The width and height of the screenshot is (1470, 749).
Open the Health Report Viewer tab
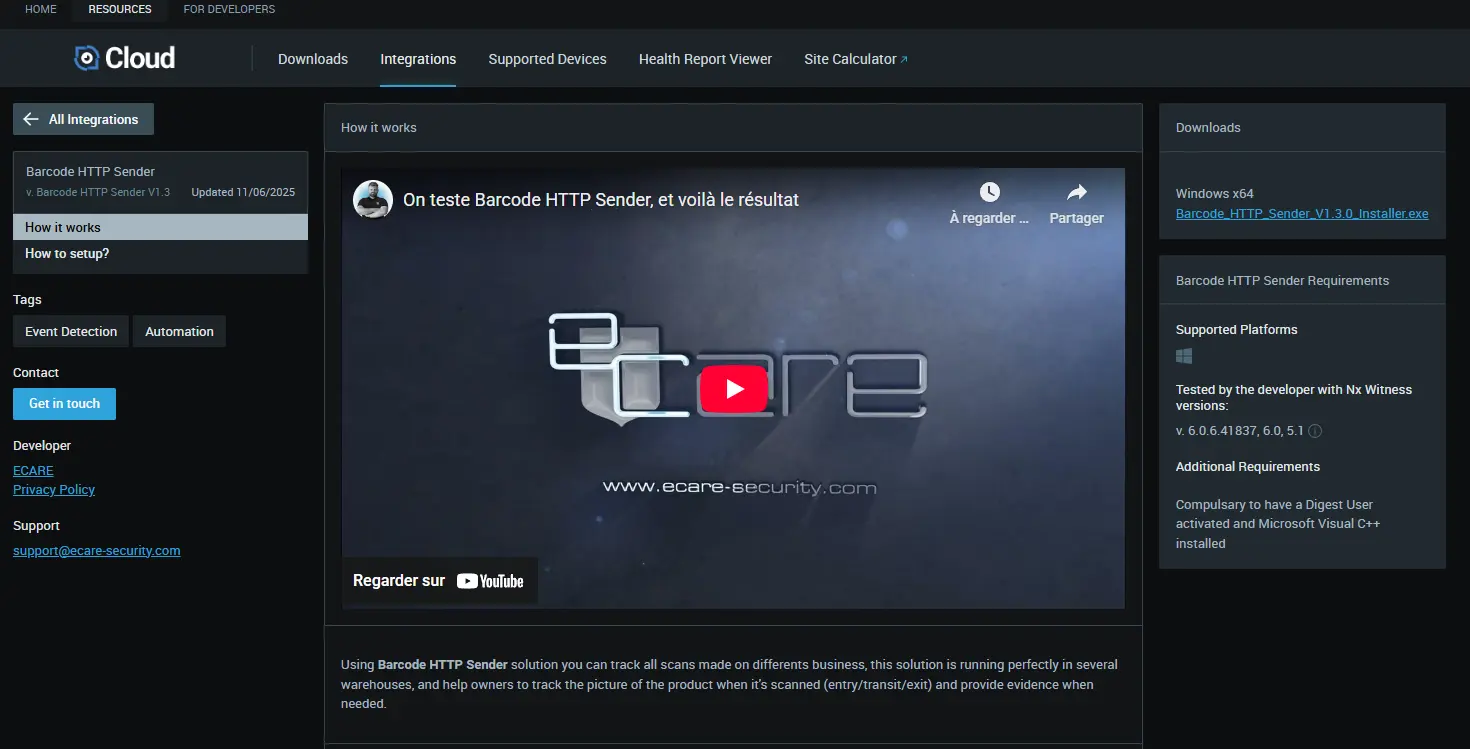pyautogui.click(x=705, y=59)
